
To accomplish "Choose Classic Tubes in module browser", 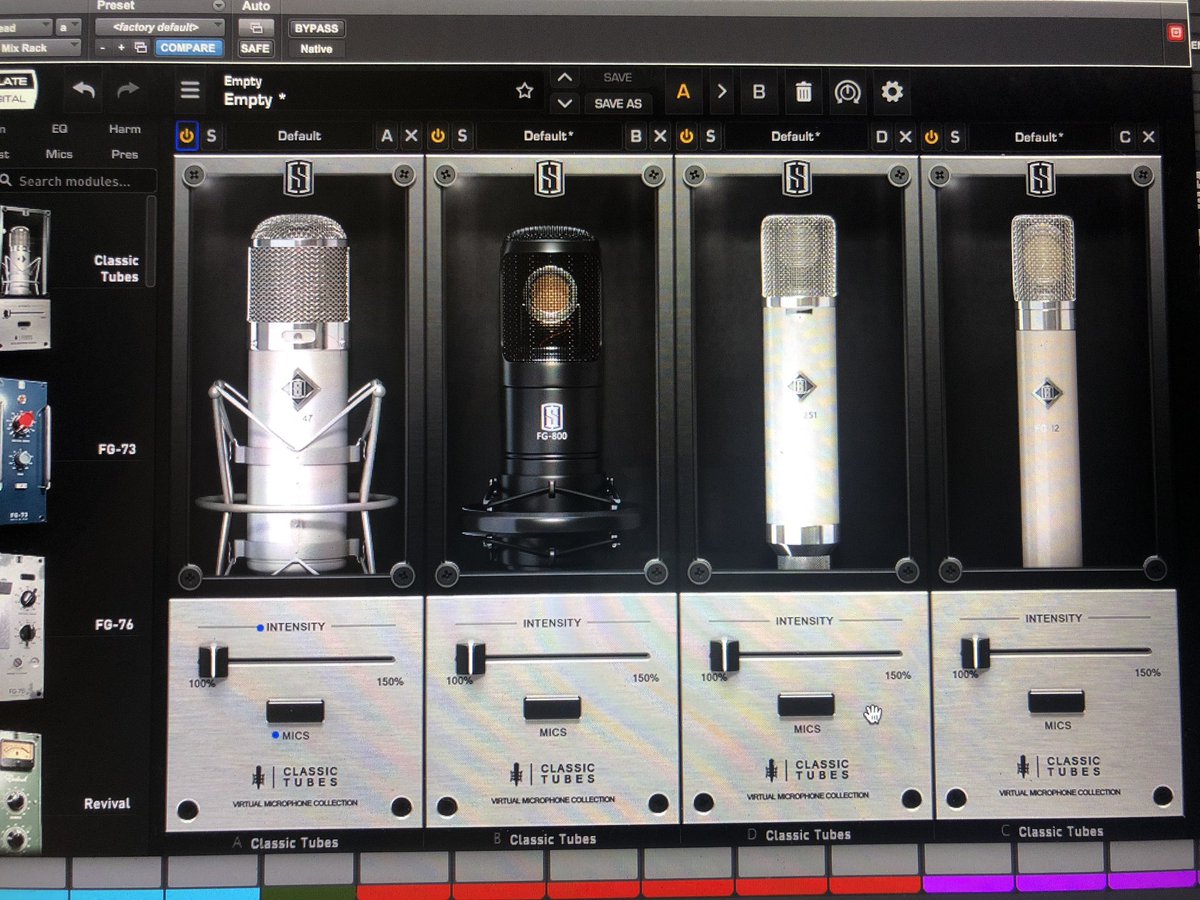I will pos(116,268).
